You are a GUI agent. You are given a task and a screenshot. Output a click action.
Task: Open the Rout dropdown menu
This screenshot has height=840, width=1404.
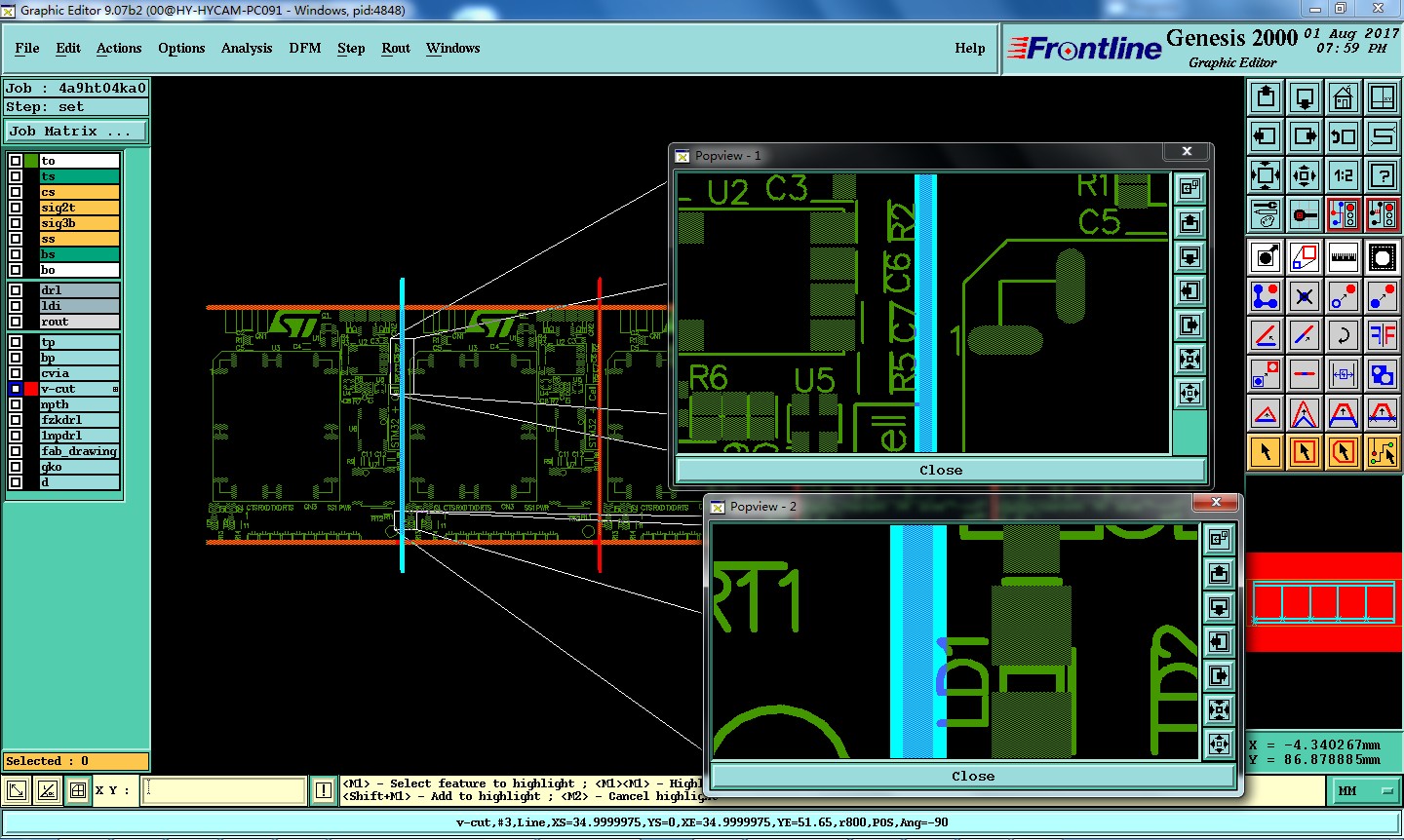tap(396, 48)
